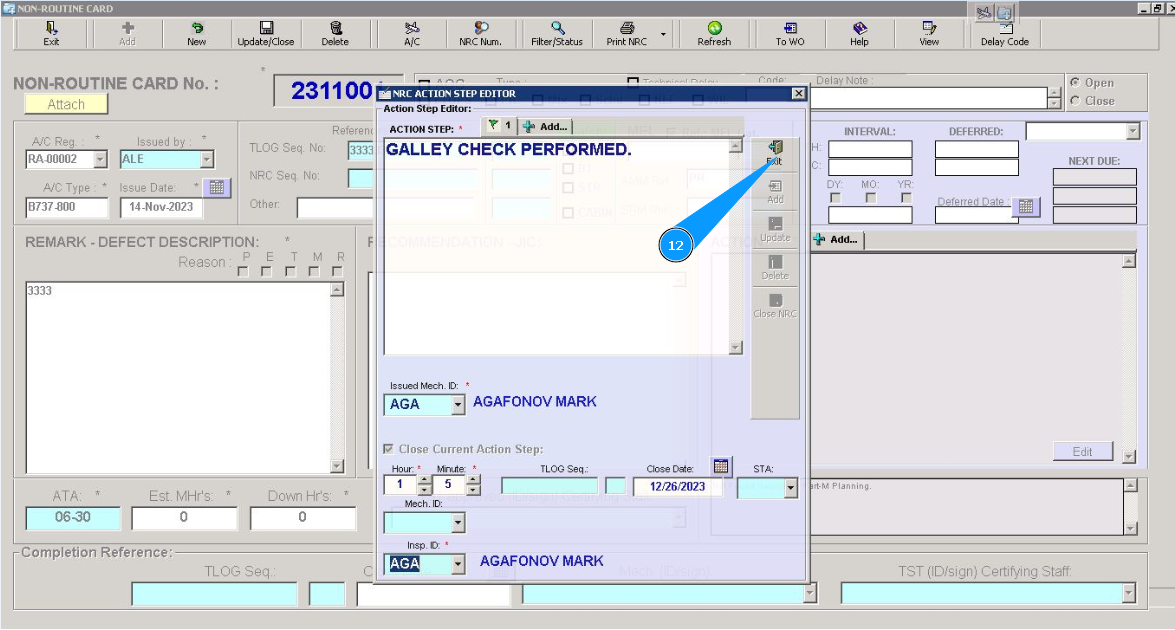Open the Filter/Status toolbar icon
Screen dimensions: 1175x630
click(557, 34)
